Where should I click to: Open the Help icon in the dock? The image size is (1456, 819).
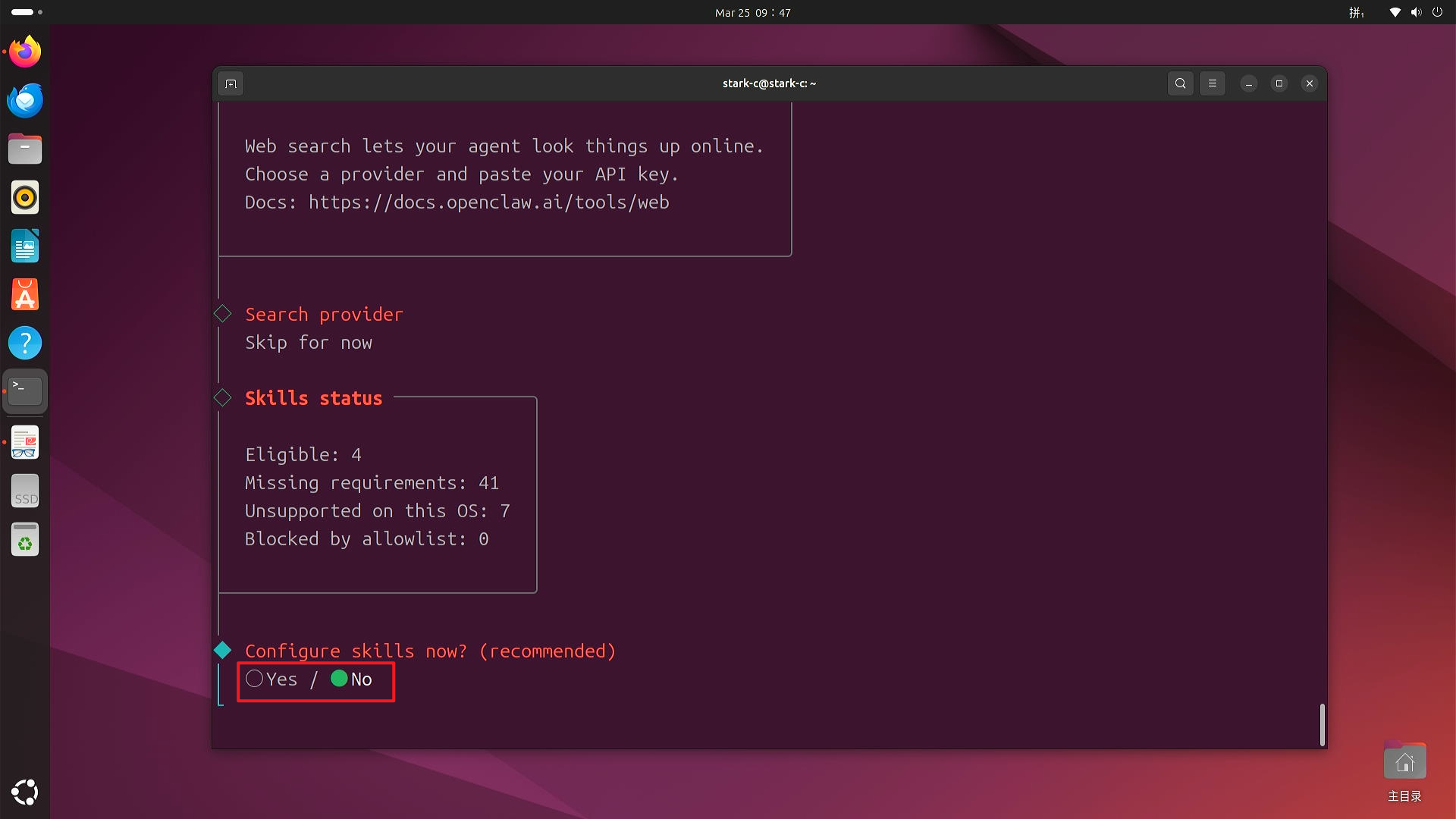coord(25,343)
